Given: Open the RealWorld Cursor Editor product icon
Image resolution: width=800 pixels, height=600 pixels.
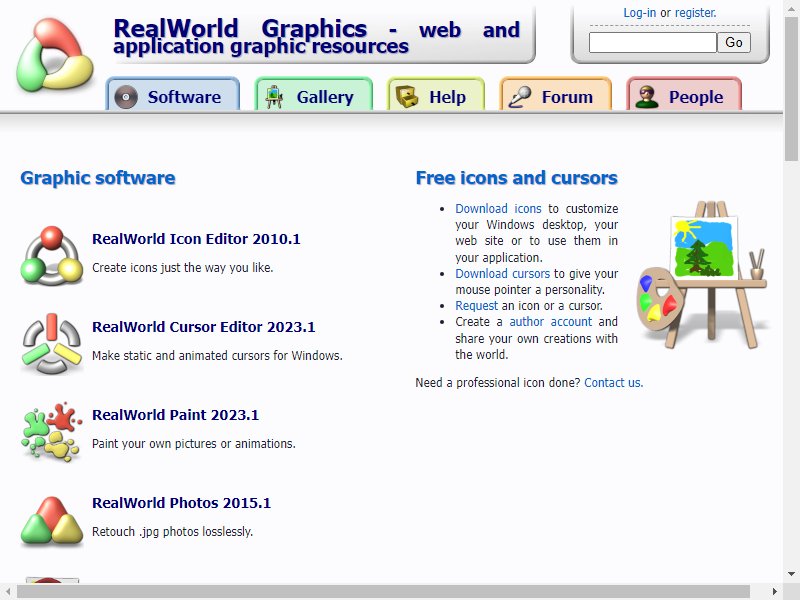Looking at the screenshot, I should [52, 343].
